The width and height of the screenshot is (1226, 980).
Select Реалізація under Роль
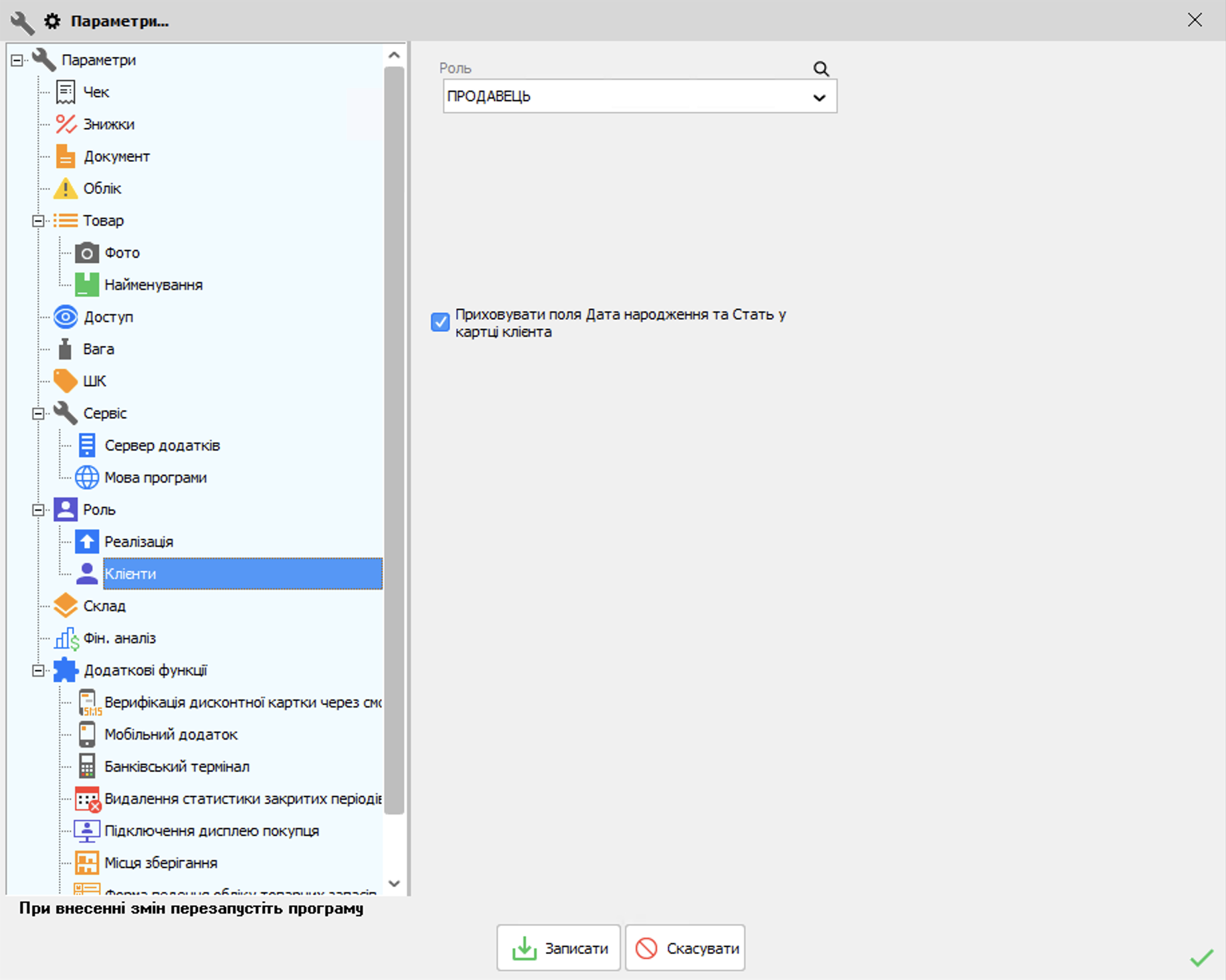pos(139,542)
